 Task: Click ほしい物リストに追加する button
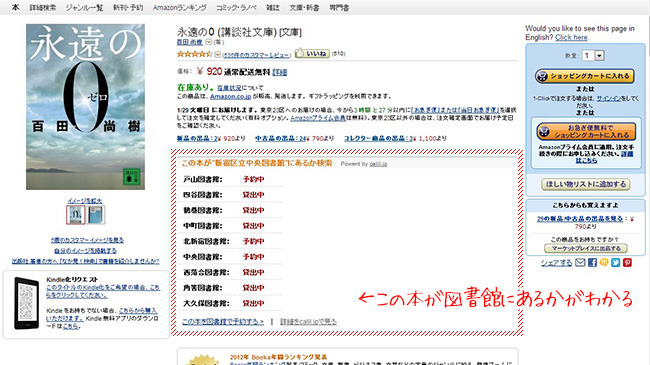coord(586,184)
